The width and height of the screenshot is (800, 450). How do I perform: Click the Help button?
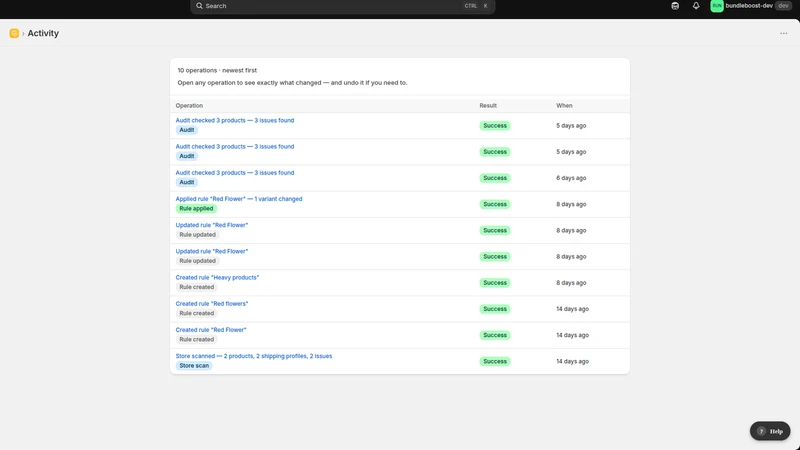pos(770,431)
